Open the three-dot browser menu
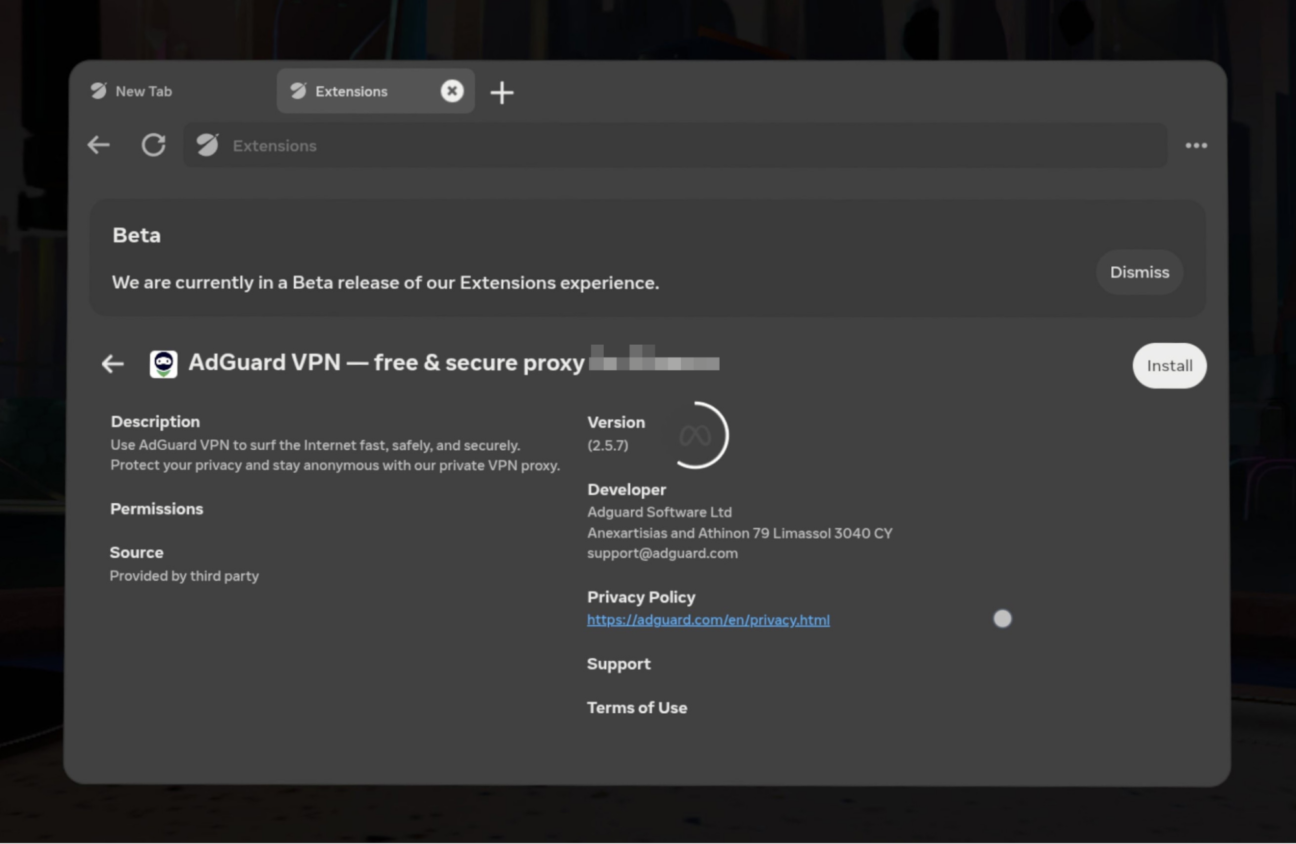1296x844 pixels. pyautogui.click(x=1196, y=146)
